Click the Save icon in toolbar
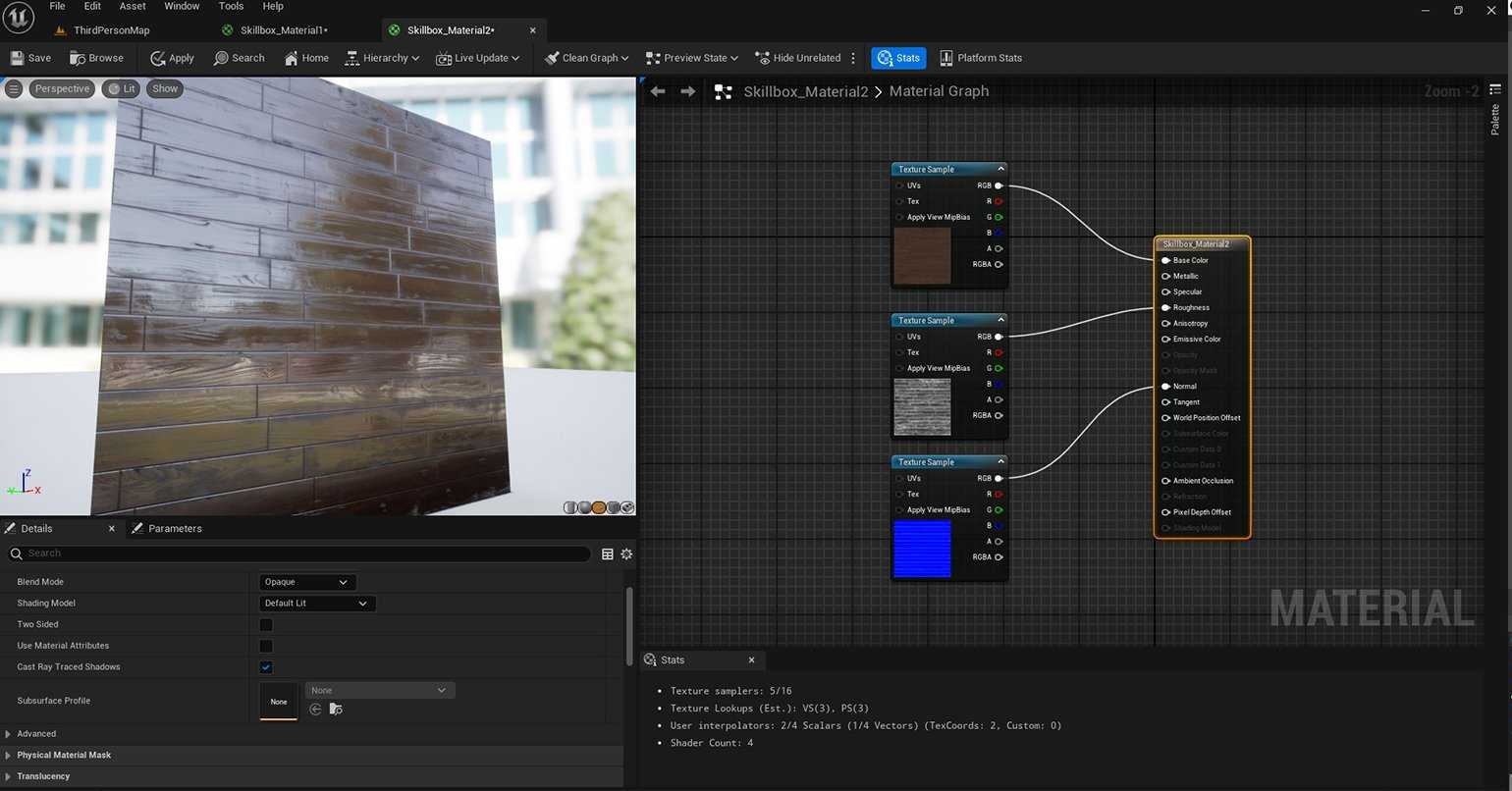Screen dimensions: 1512x791 click(29, 58)
